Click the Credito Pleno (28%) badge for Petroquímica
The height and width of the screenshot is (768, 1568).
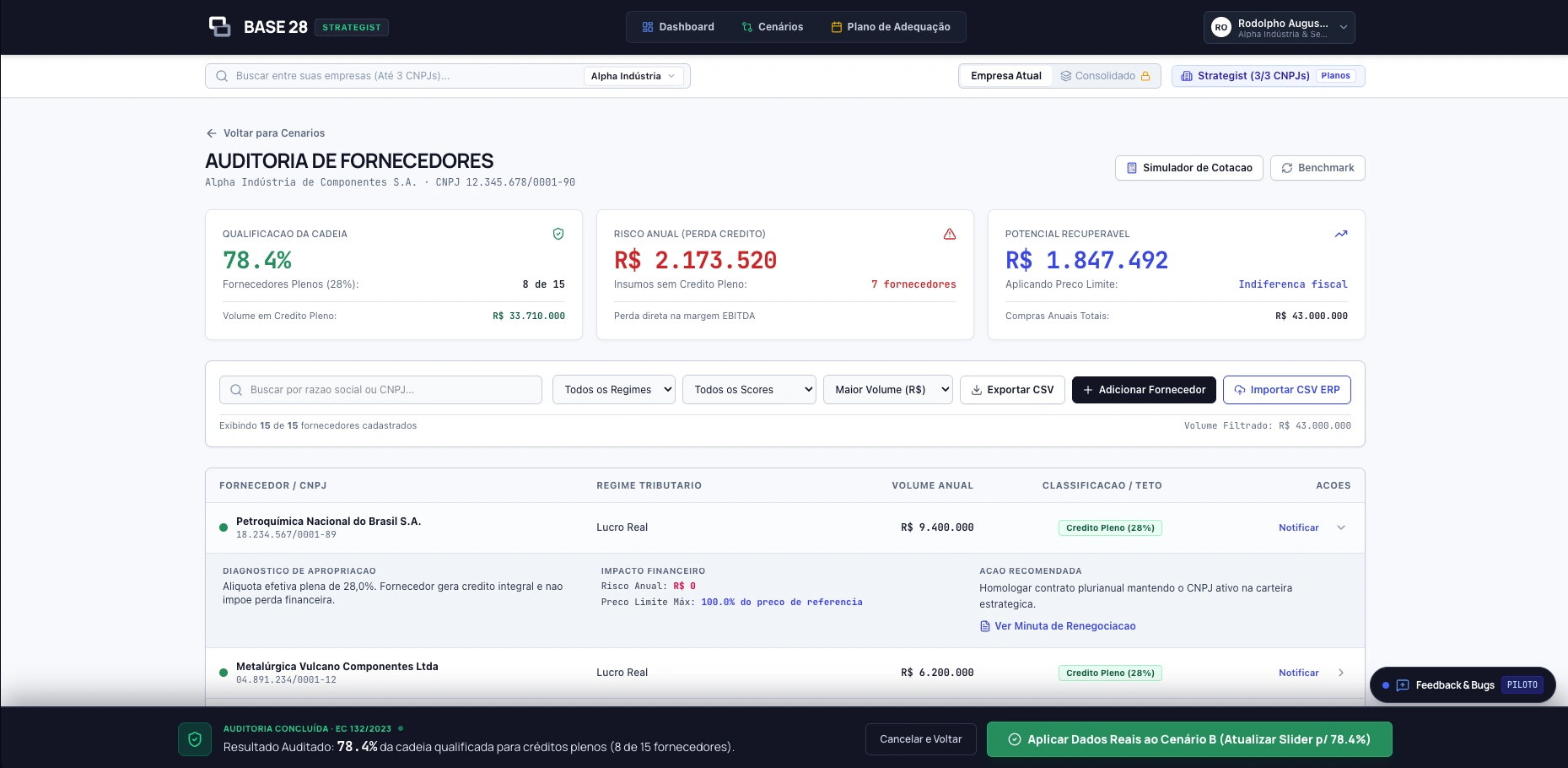(x=1110, y=527)
